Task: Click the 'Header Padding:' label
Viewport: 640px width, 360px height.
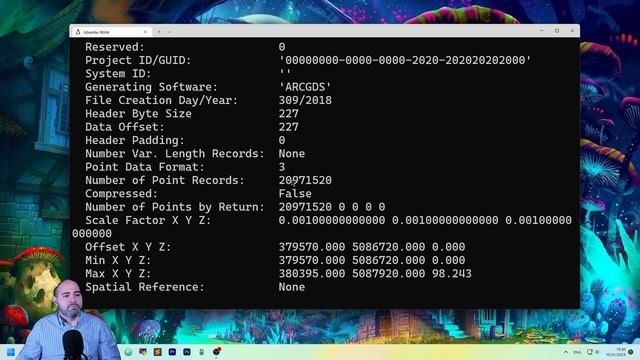Action: point(135,140)
